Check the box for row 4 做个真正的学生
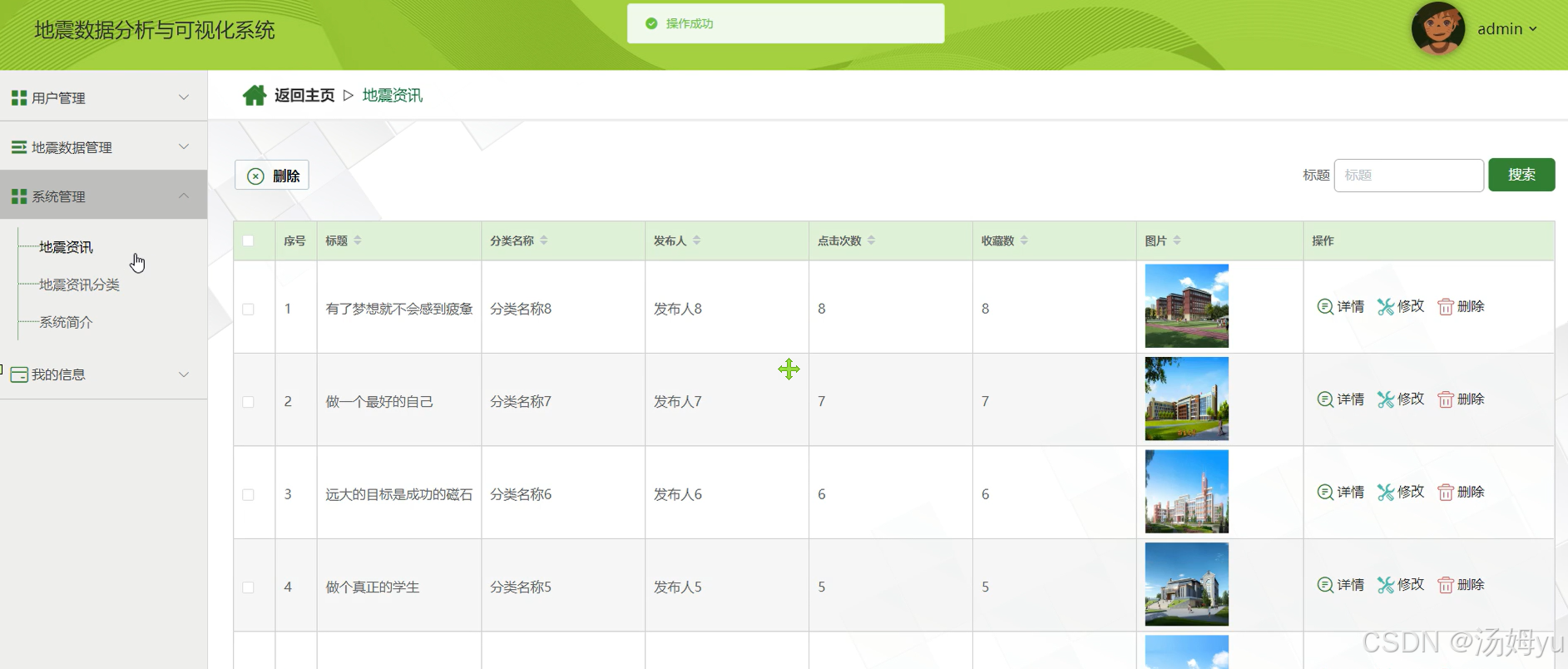Image resolution: width=1568 pixels, height=669 pixels. (x=248, y=587)
